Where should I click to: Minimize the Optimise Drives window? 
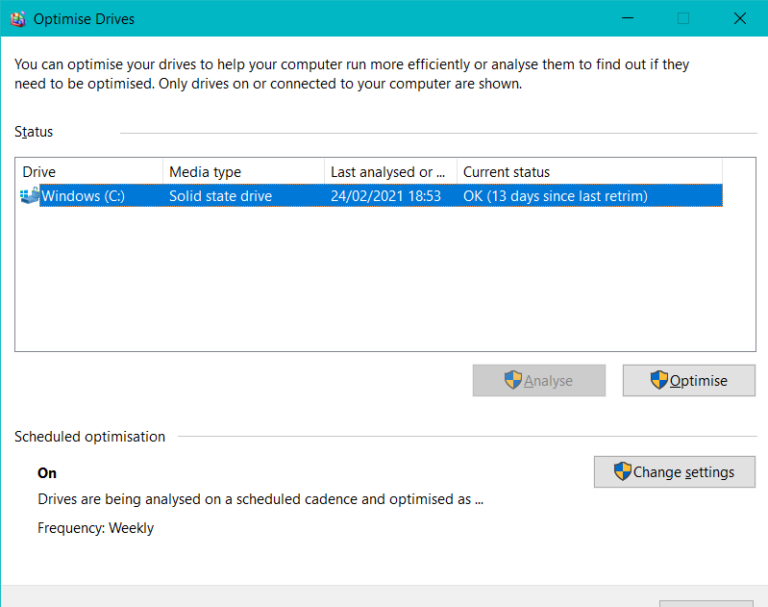point(627,18)
